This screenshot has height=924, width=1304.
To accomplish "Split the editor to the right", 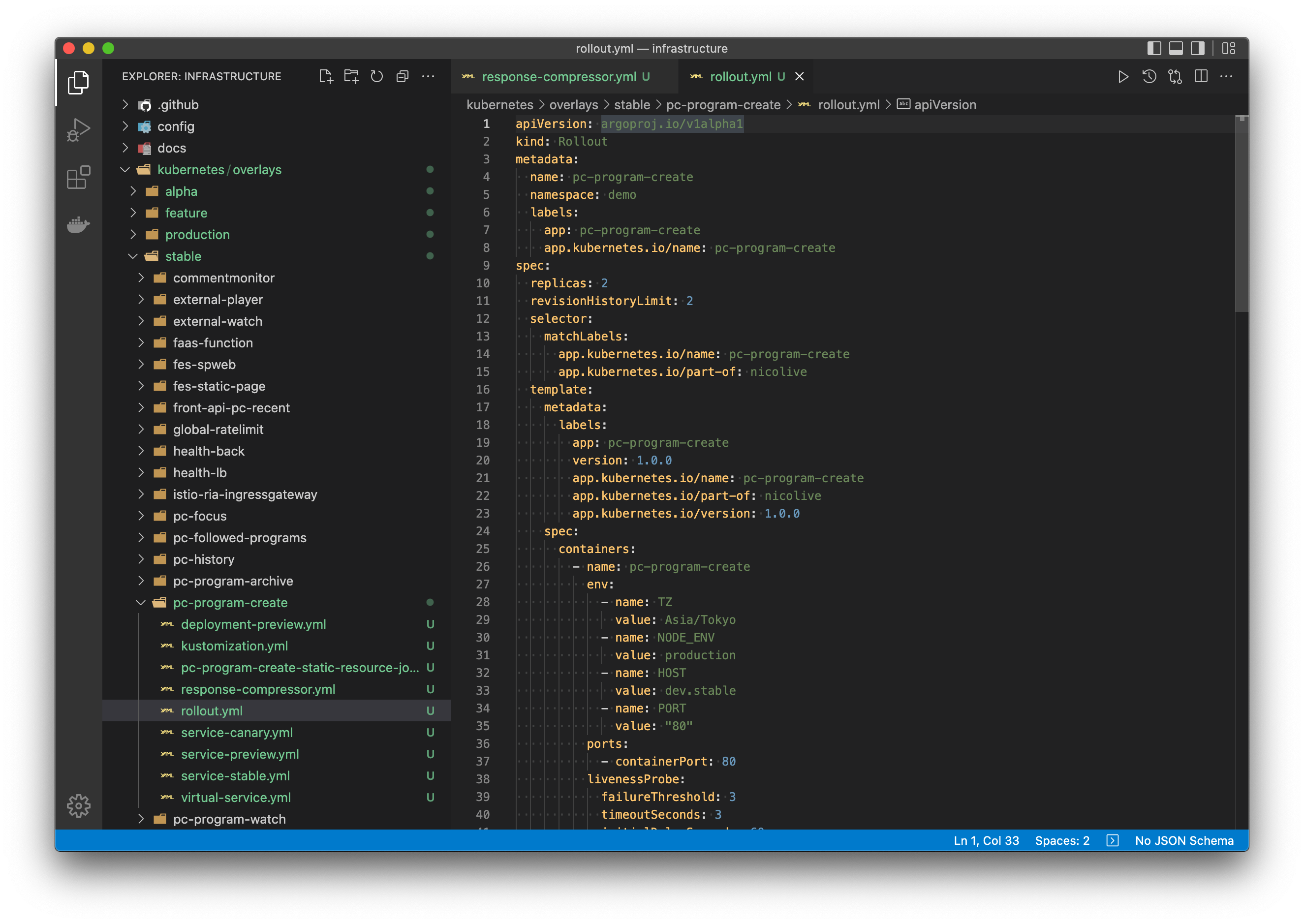I will pyautogui.click(x=1201, y=76).
